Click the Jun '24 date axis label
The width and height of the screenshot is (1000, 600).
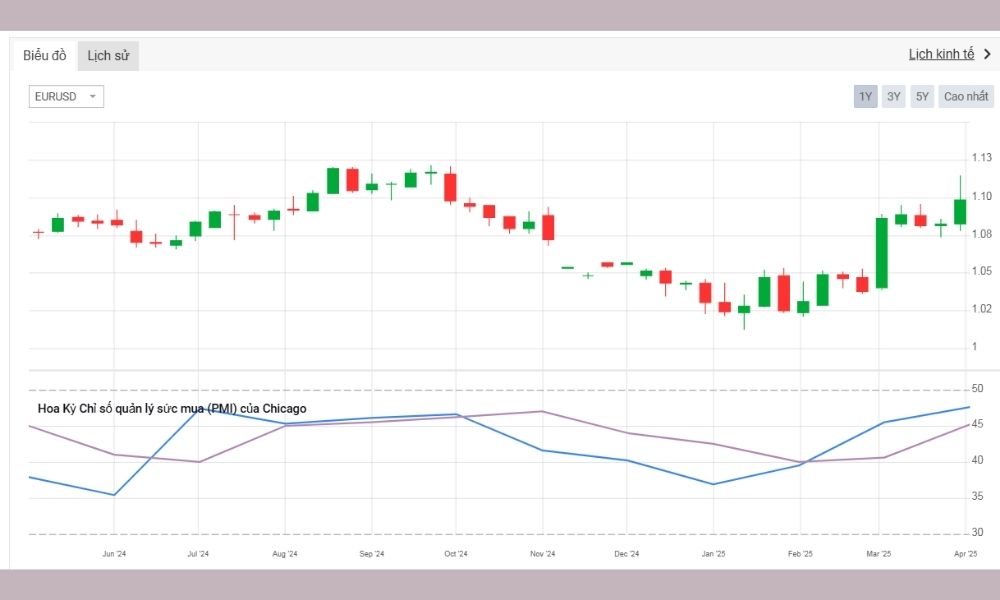pyautogui.click(x=114, y=552)
